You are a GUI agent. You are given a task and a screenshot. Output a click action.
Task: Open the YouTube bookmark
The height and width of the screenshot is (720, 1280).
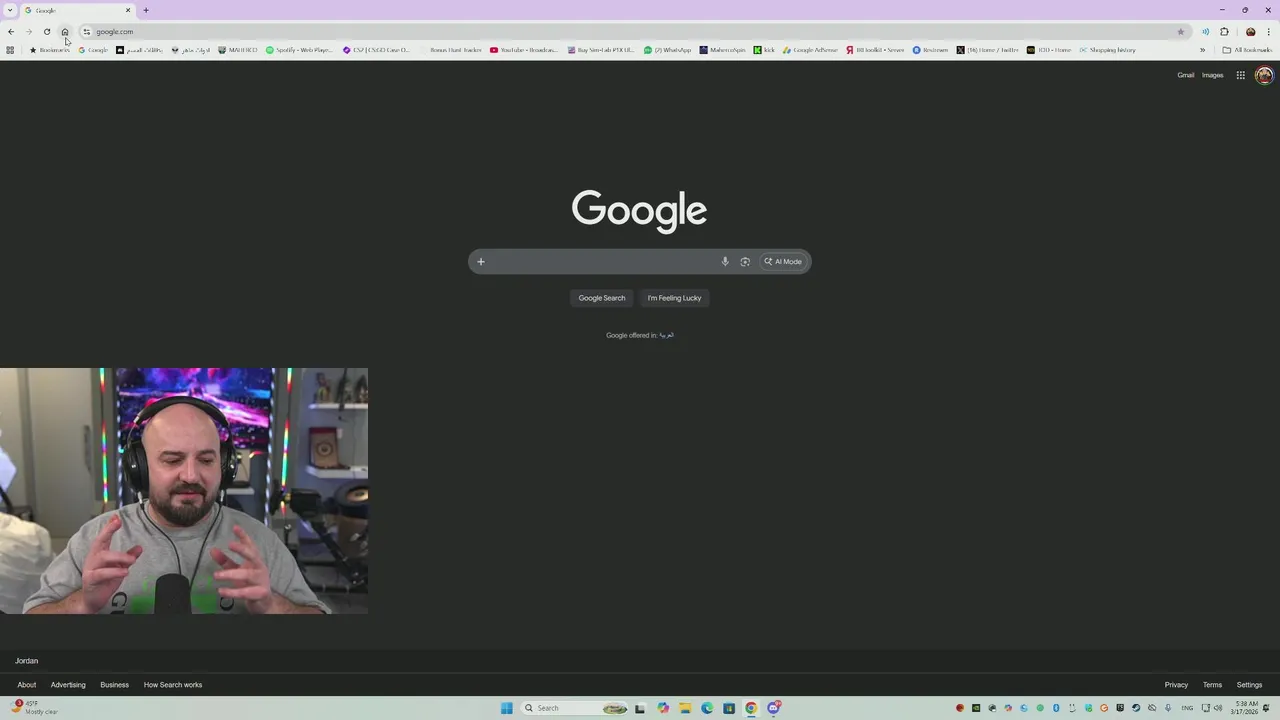tap(524, 50)
